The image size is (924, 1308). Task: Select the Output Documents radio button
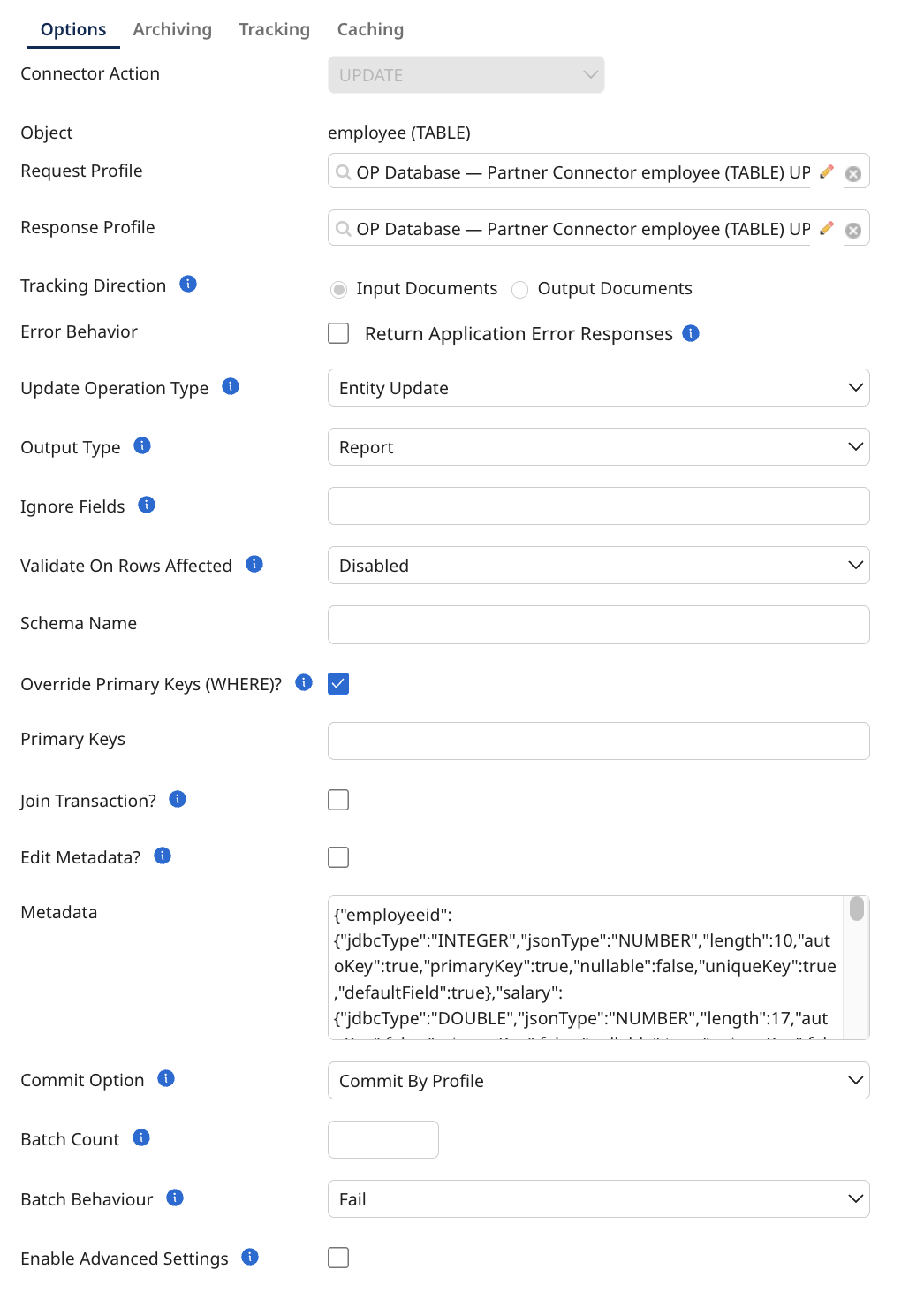(520, 289)
